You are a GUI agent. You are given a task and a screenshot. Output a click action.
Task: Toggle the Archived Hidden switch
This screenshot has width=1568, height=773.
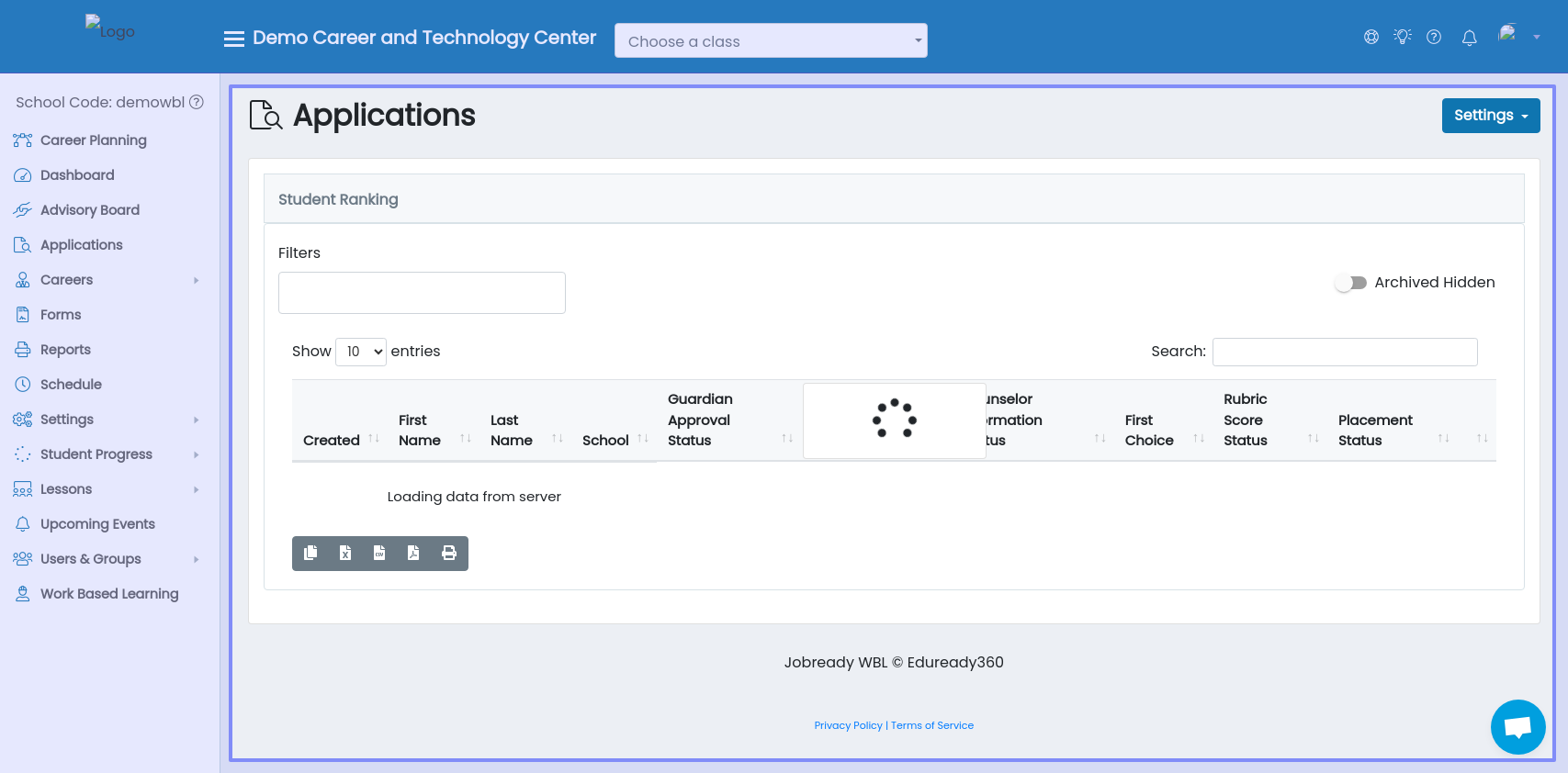[1350, 283]
